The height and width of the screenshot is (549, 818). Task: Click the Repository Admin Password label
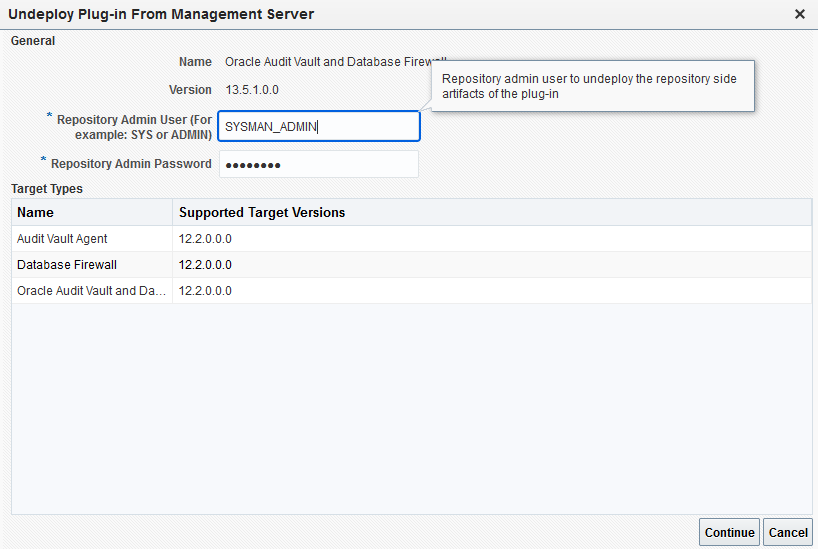click(x=131, y=163)
